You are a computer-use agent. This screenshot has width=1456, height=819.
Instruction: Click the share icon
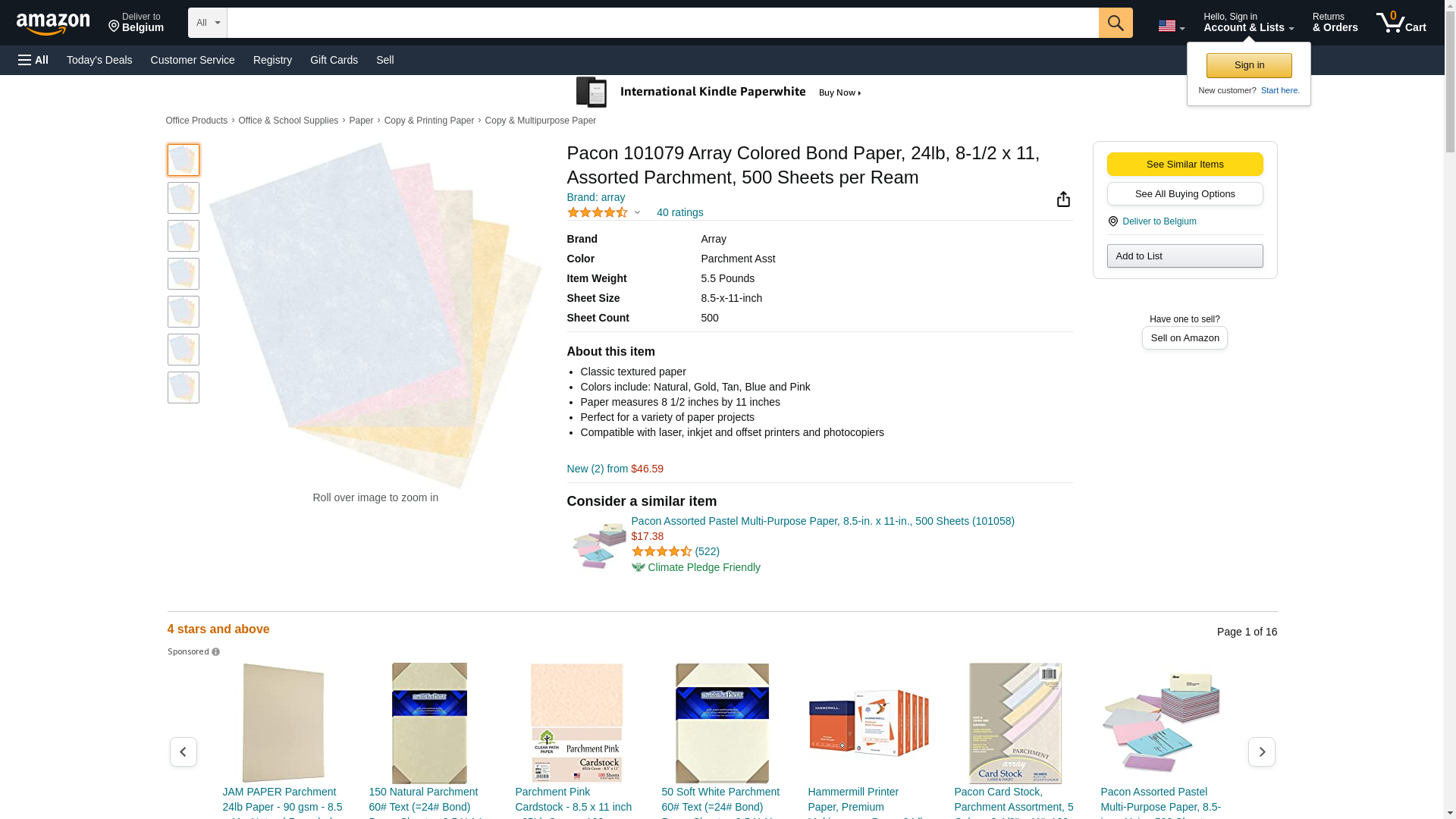pos(1063,199)
